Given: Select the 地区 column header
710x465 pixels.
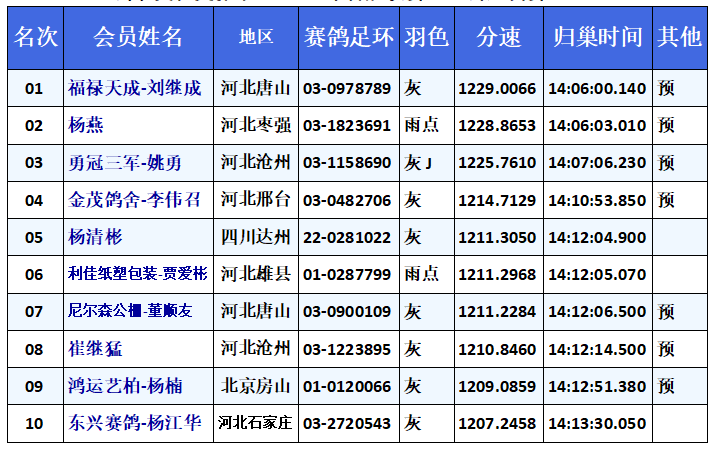Looking at the screenshot, I should [256, 38].
